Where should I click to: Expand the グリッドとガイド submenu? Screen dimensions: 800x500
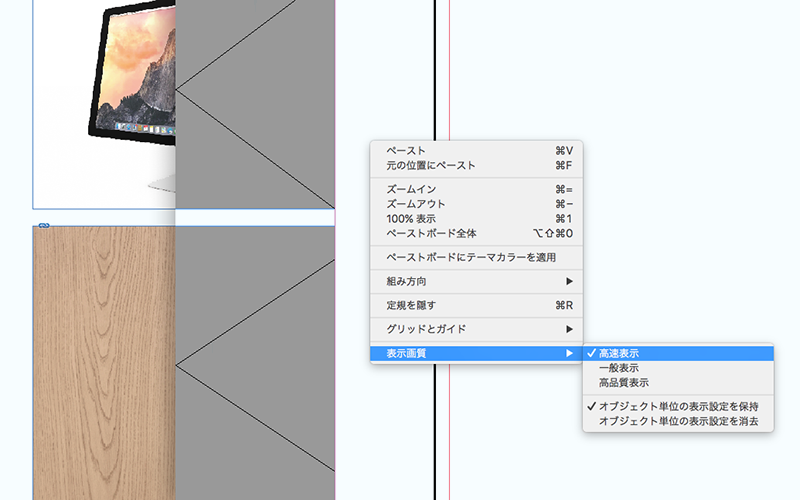477,330
